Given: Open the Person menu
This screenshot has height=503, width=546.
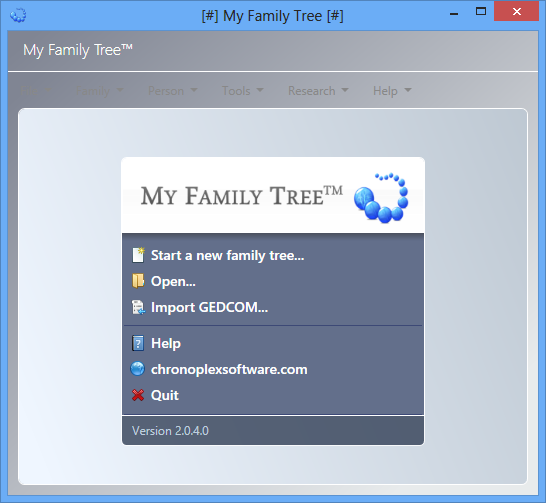Looking at the screenshot, I should coord(172,91).
